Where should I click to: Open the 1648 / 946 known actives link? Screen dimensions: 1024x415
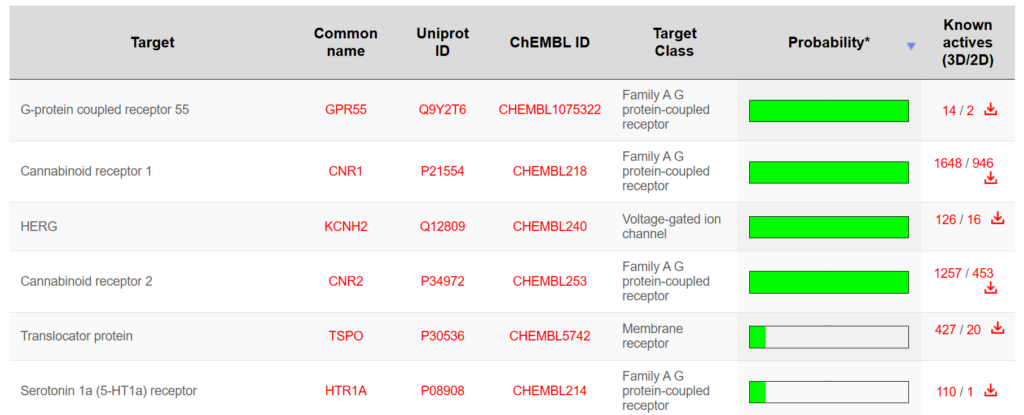click(963, 163)
